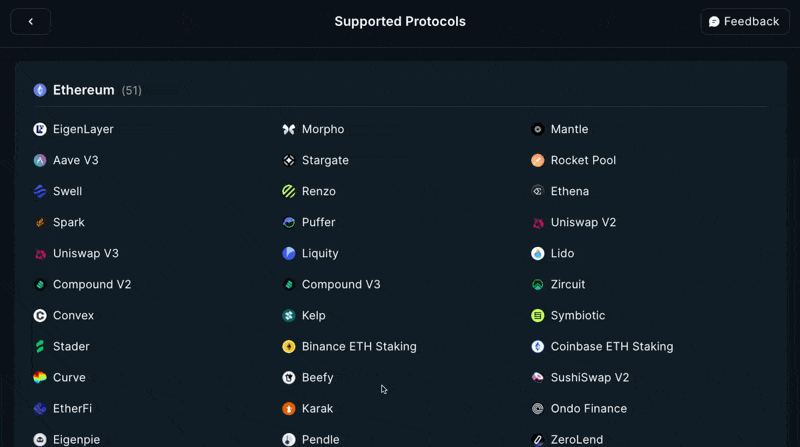Click the Karak orange icon
Screen dimensions: 800x447
pyautogui.click(x=289, y=409)
